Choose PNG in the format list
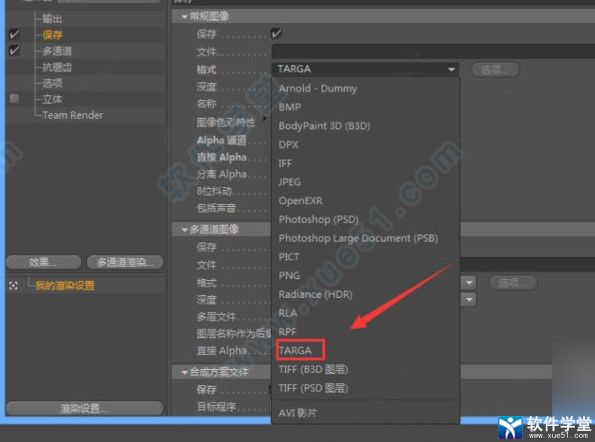 289,276
